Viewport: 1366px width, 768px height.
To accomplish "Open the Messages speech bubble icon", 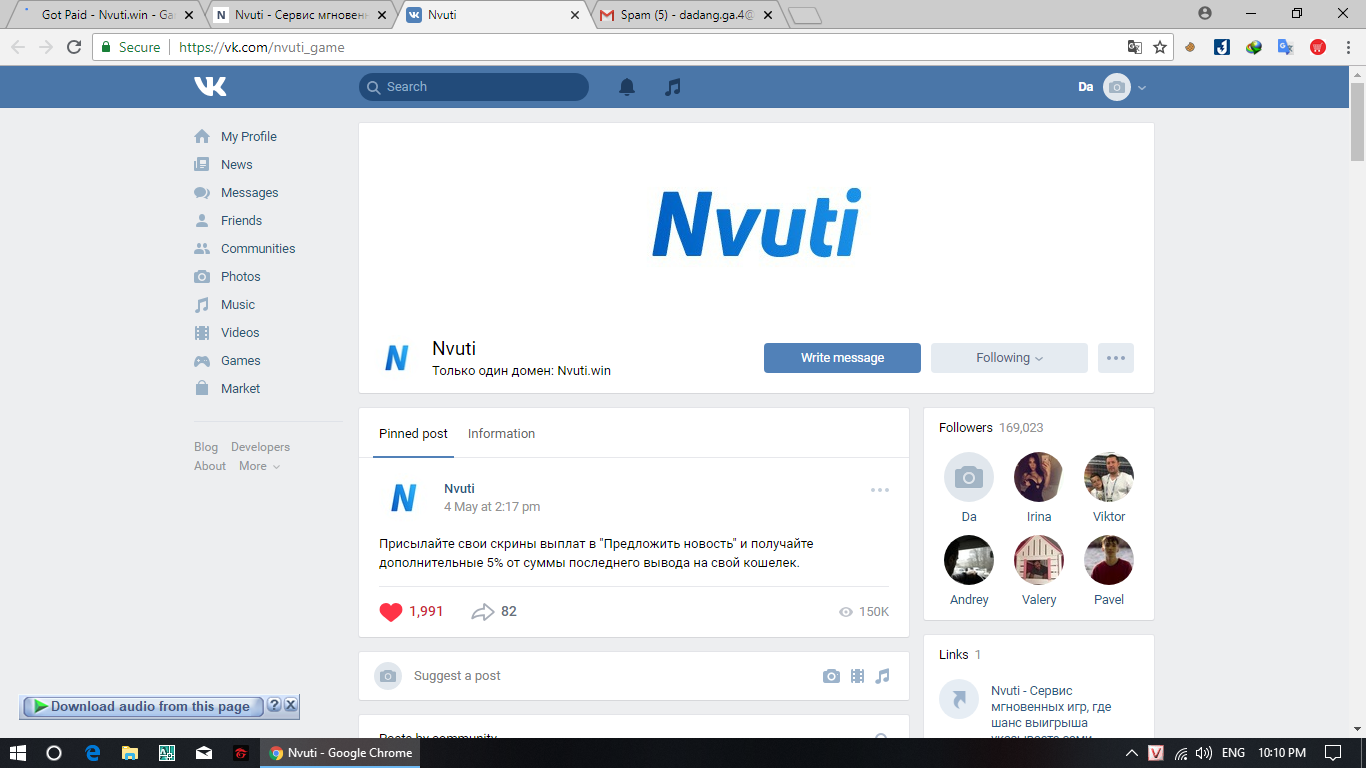I will point(202,192).
